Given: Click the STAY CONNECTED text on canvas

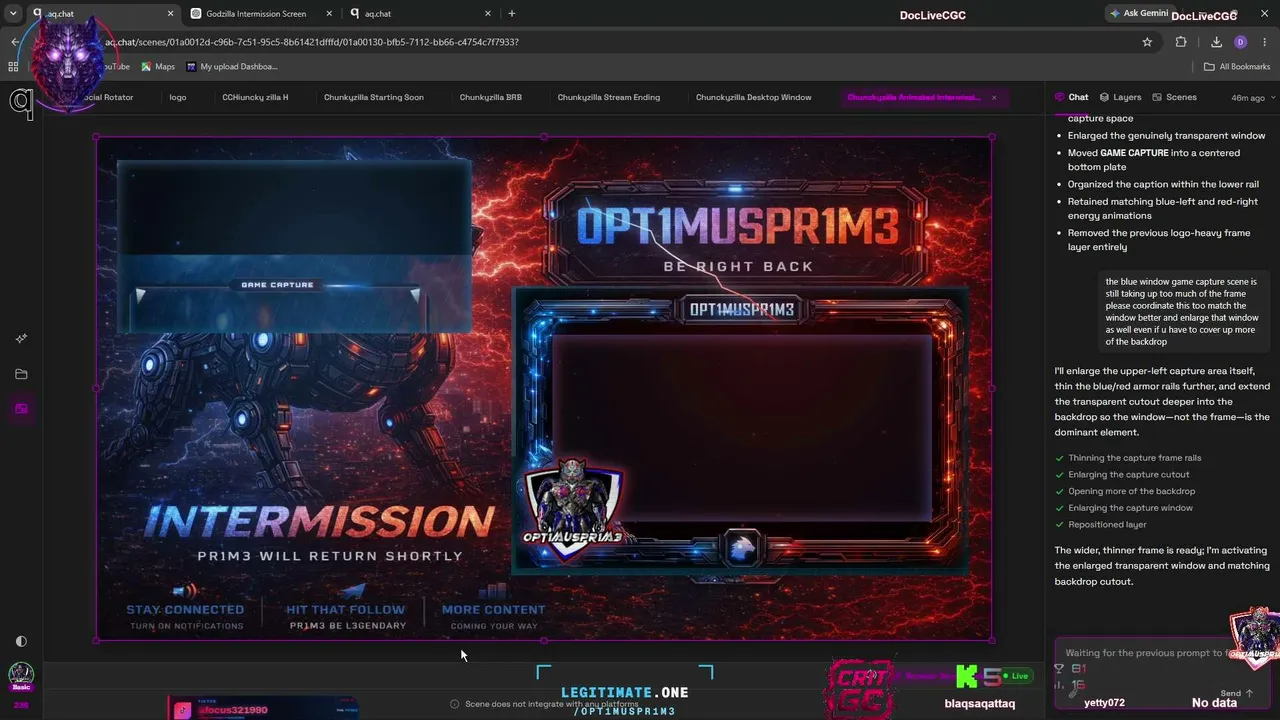Looking at the screenshot, I should (x=185, y=609).
